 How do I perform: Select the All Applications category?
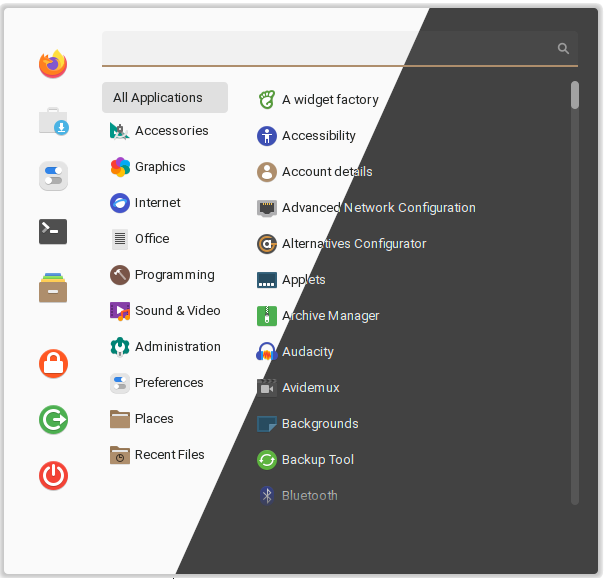click(x=165, y=97)
